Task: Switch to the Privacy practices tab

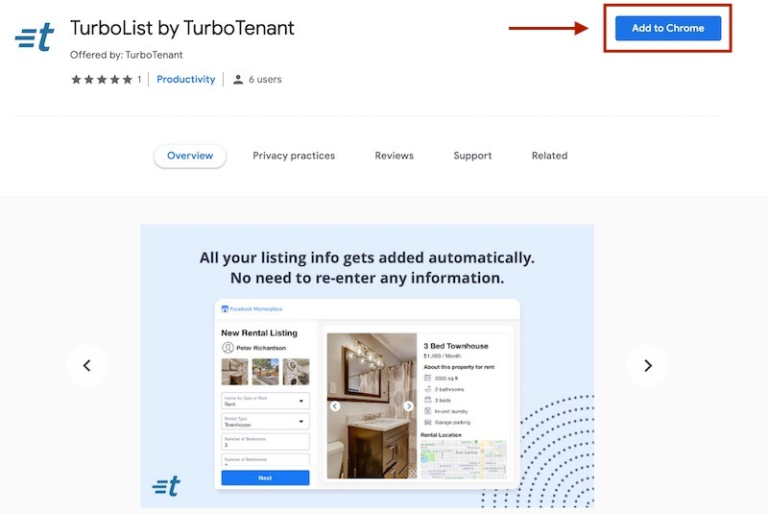Action: click(294, 156)
